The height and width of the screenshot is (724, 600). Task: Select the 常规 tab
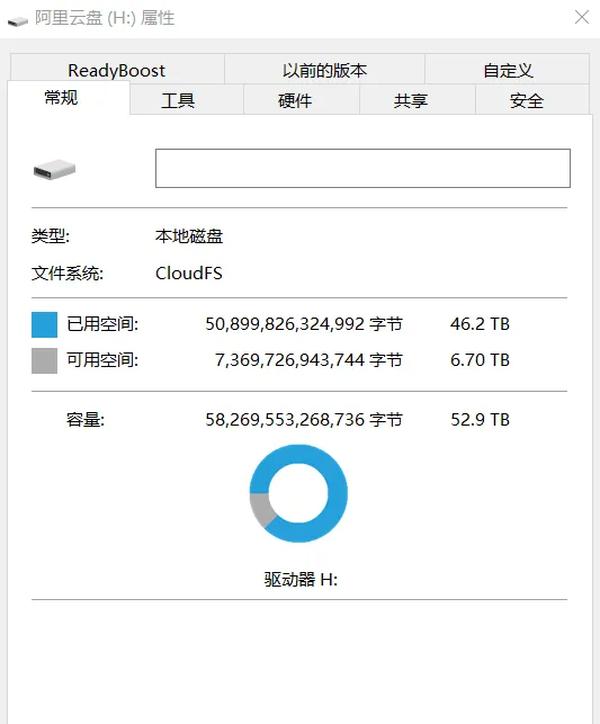(68, 98)
